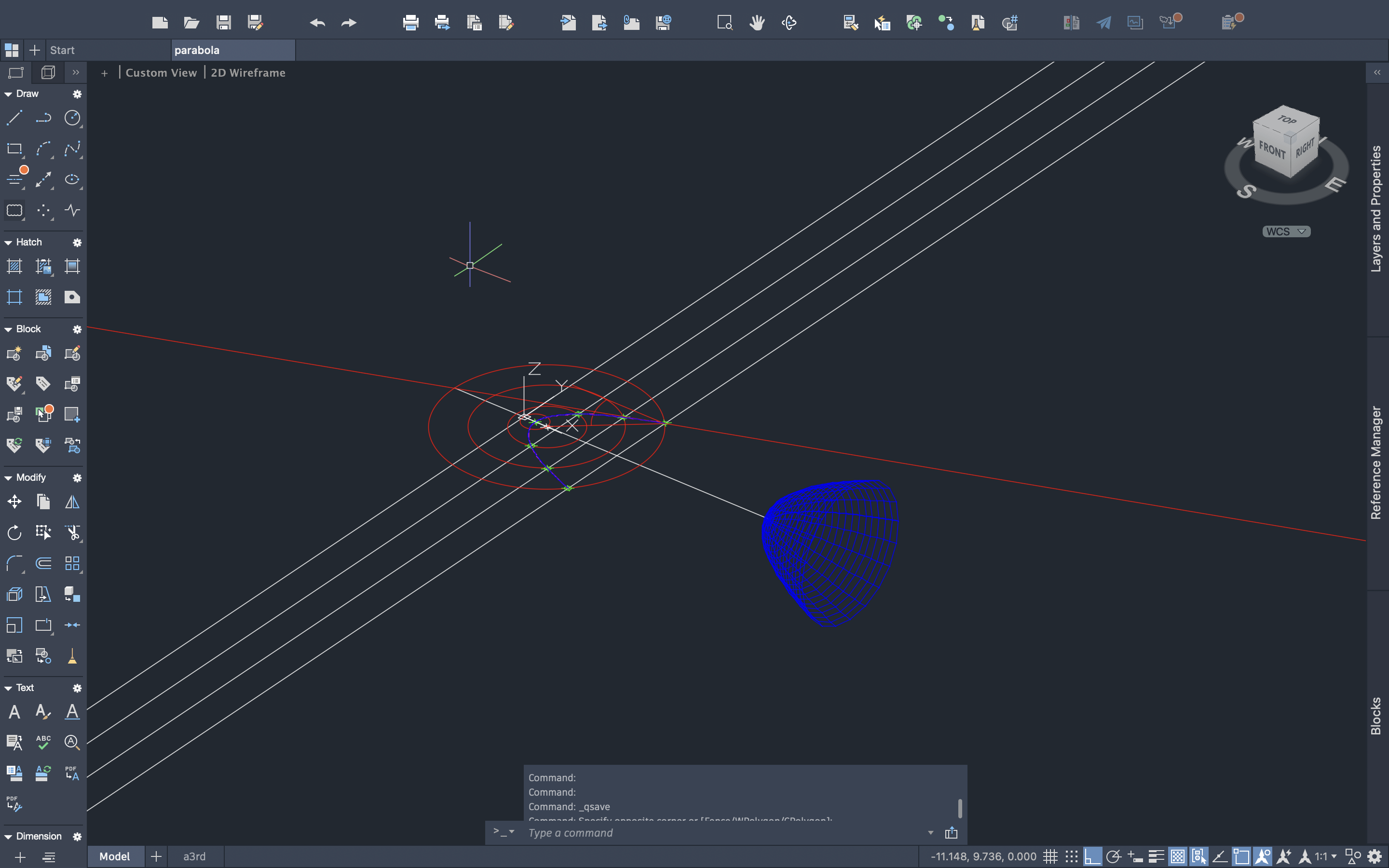Click the 2D Wireframe visual style label
This screenshot has width=1389, height=868.
(x=248, y=73)
